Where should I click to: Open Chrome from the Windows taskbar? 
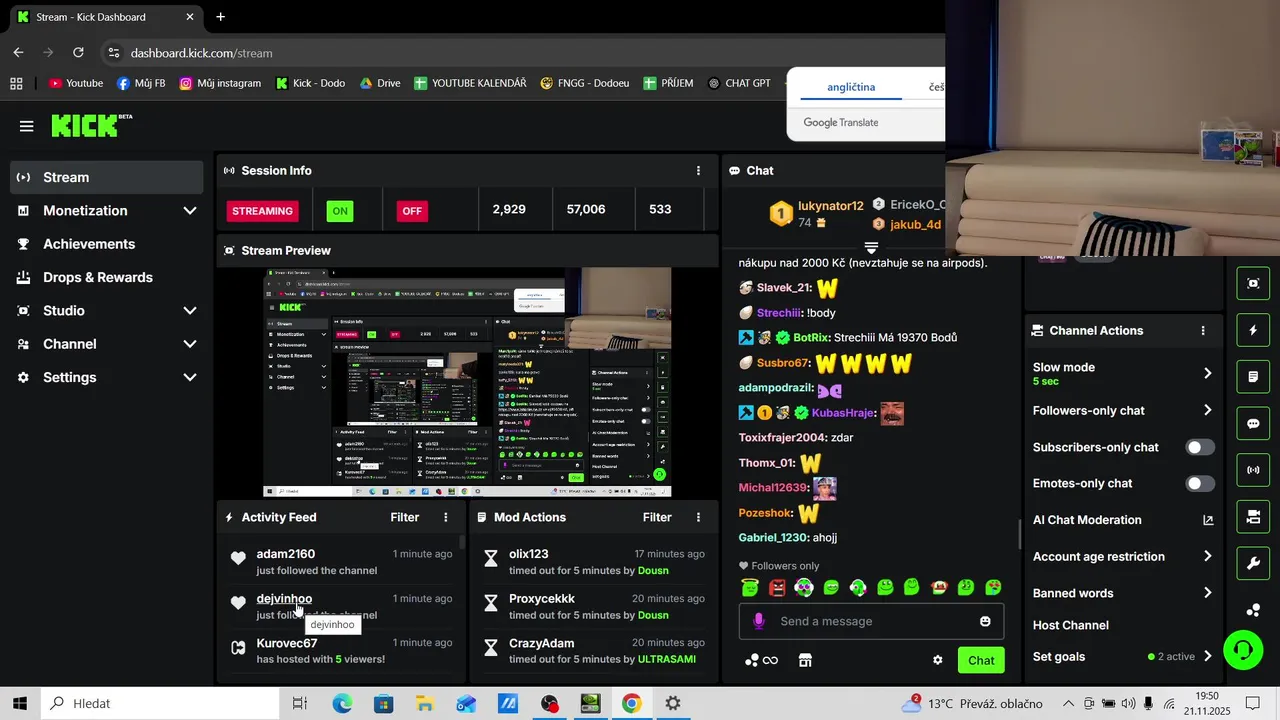631,704
